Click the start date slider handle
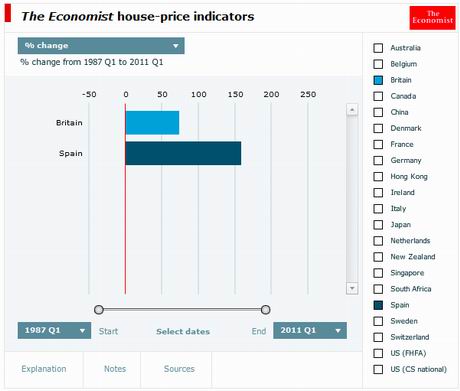Viewport: 460px width, 391px height. point(99,310)
